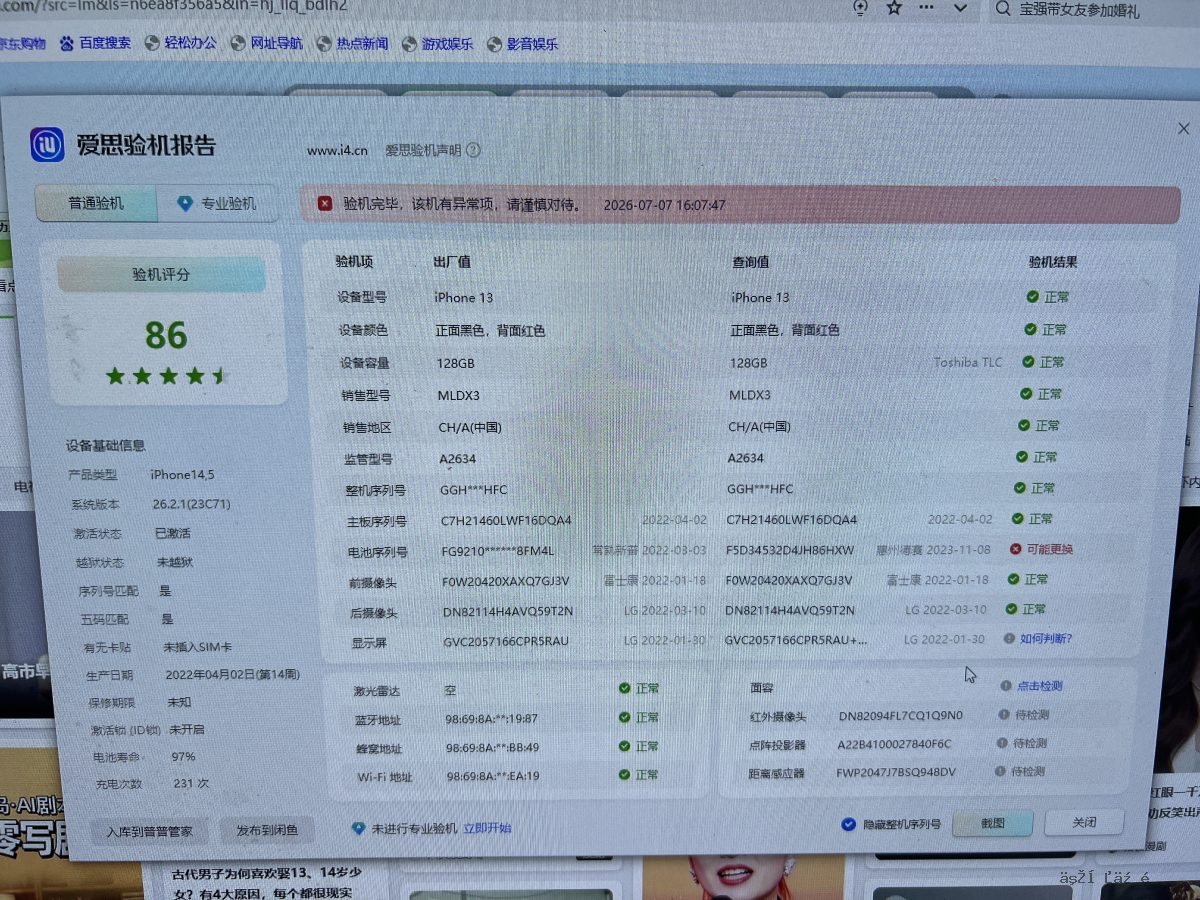Click the green check icon for 激光雷达
1200x900 pixels.
[x=624, y=688]
